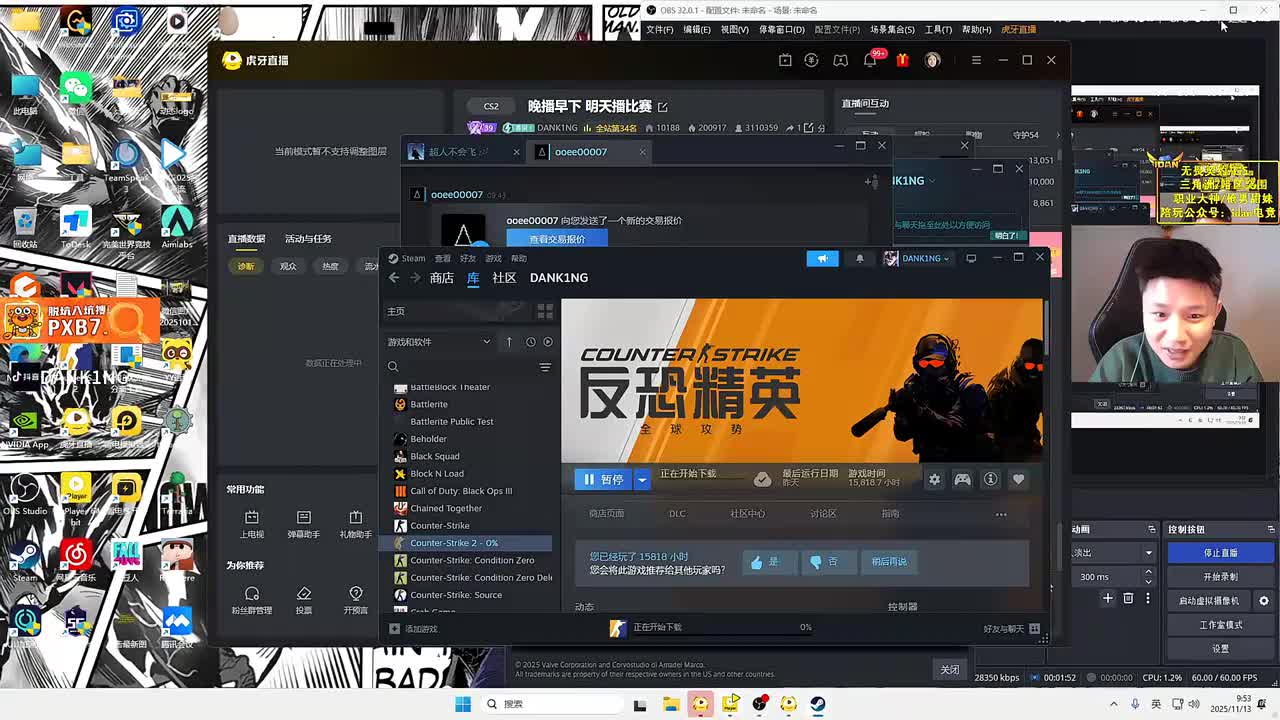The image size is (1280, 720).
Task: Open 投票 tool in Huya
Action: point(304,601)
